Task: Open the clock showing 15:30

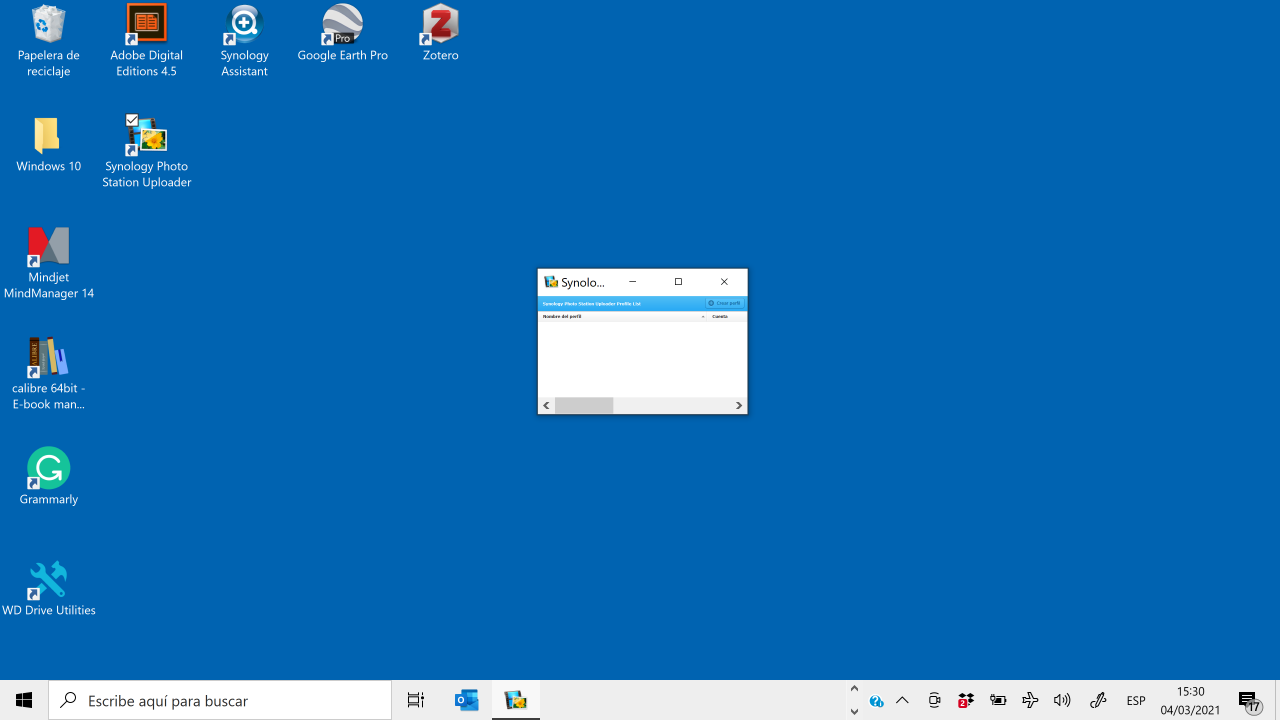Action: tap(1190, 700)
